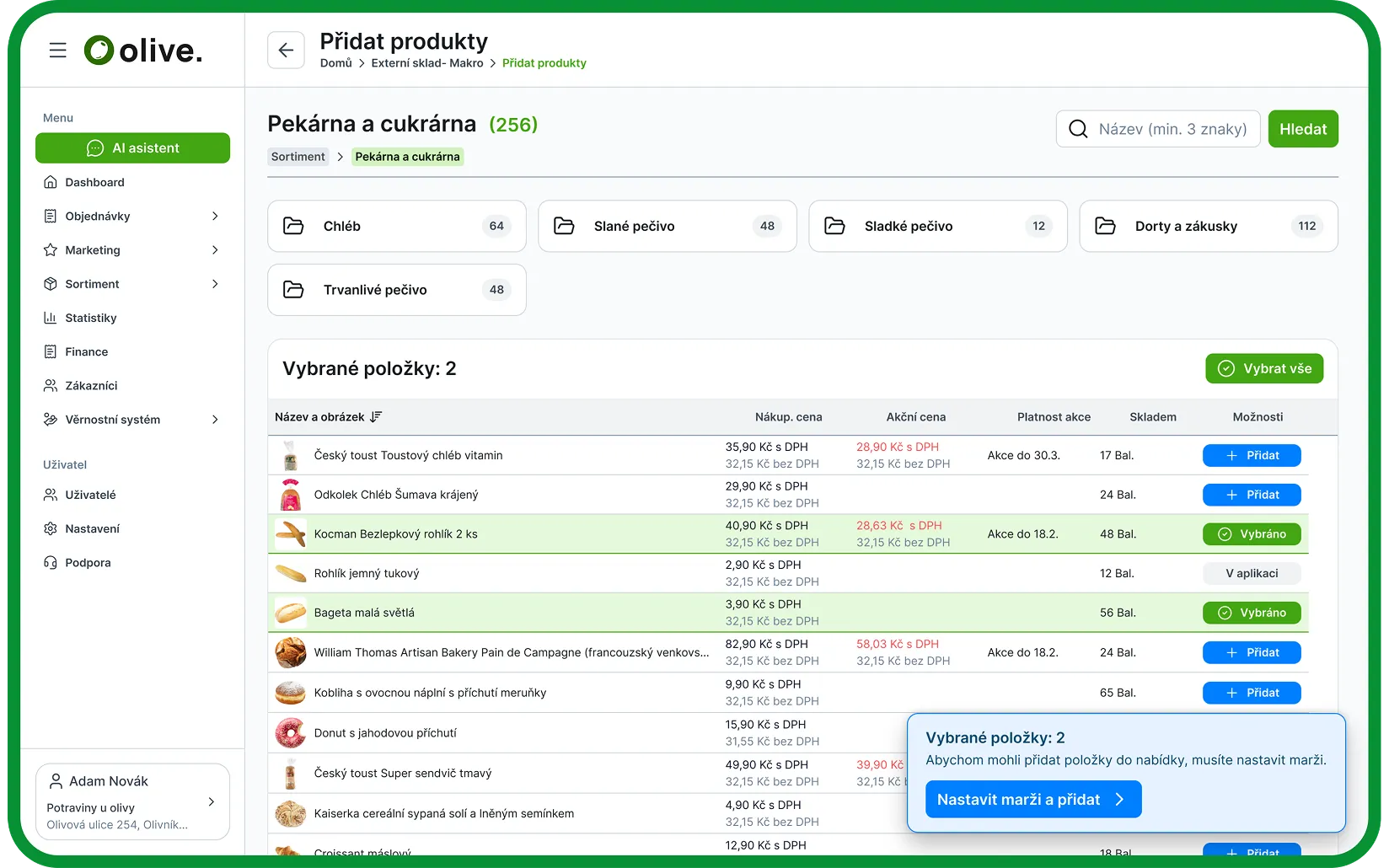Viewport: 1389px width, 868px height.
Task: Click the olive logo
Action: [x=143, y=51]
